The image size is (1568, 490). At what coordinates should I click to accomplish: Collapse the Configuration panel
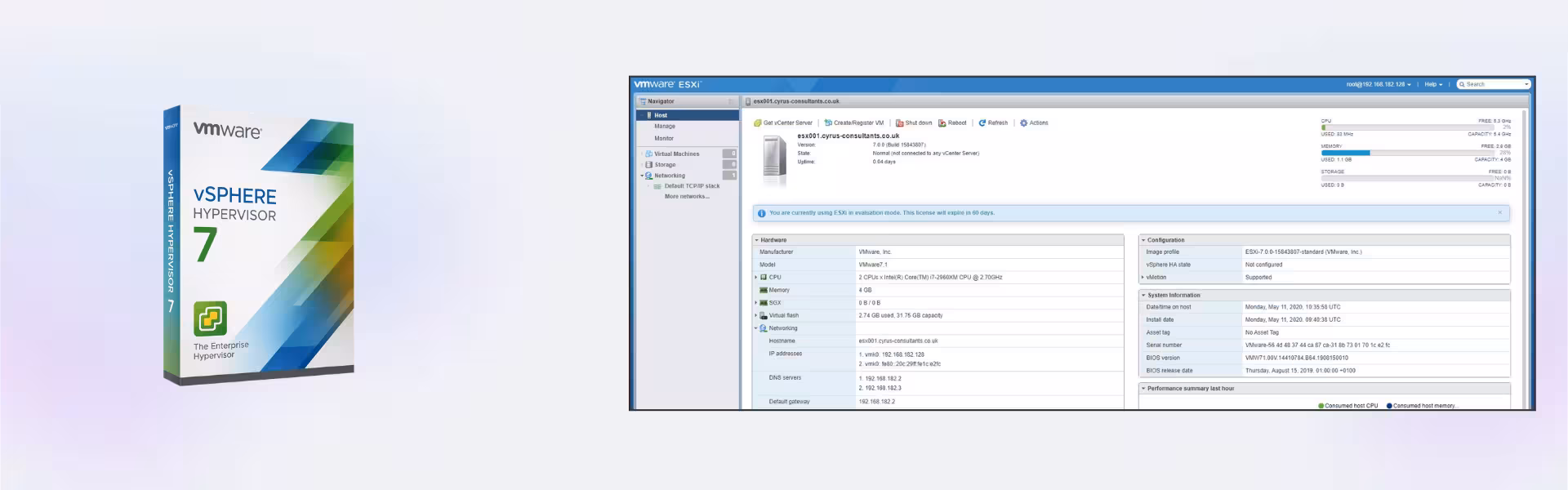coord(1143,240)
